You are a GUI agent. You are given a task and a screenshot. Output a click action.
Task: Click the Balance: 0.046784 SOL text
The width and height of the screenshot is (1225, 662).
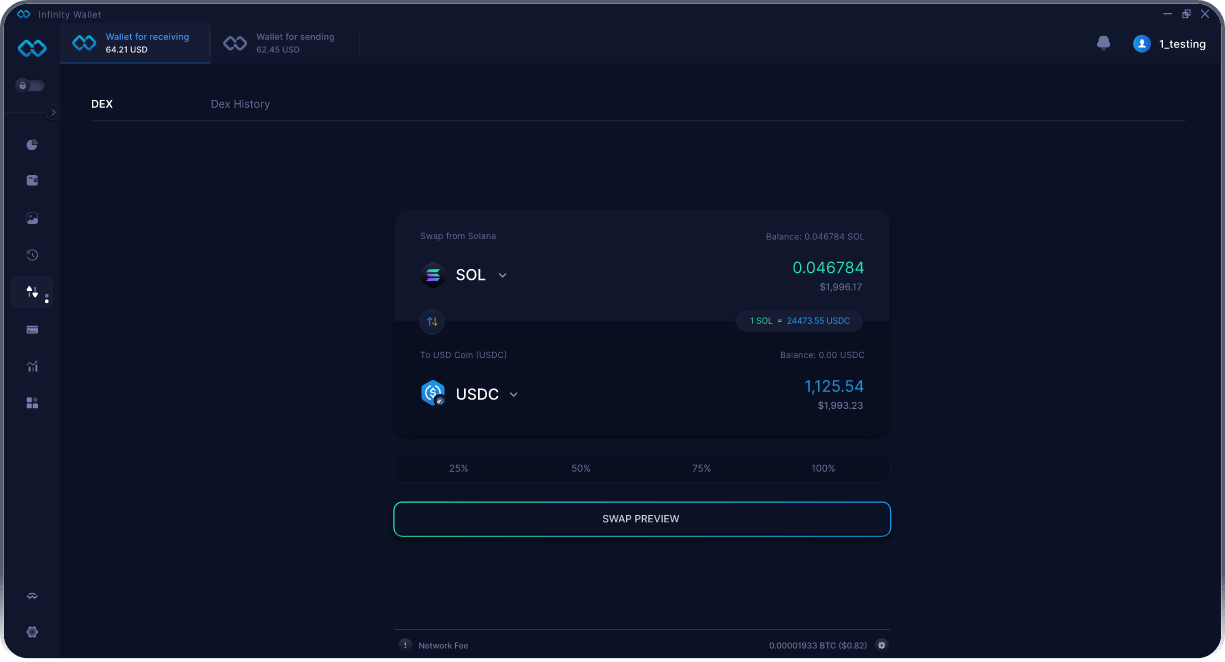click(x=815, y=237)
